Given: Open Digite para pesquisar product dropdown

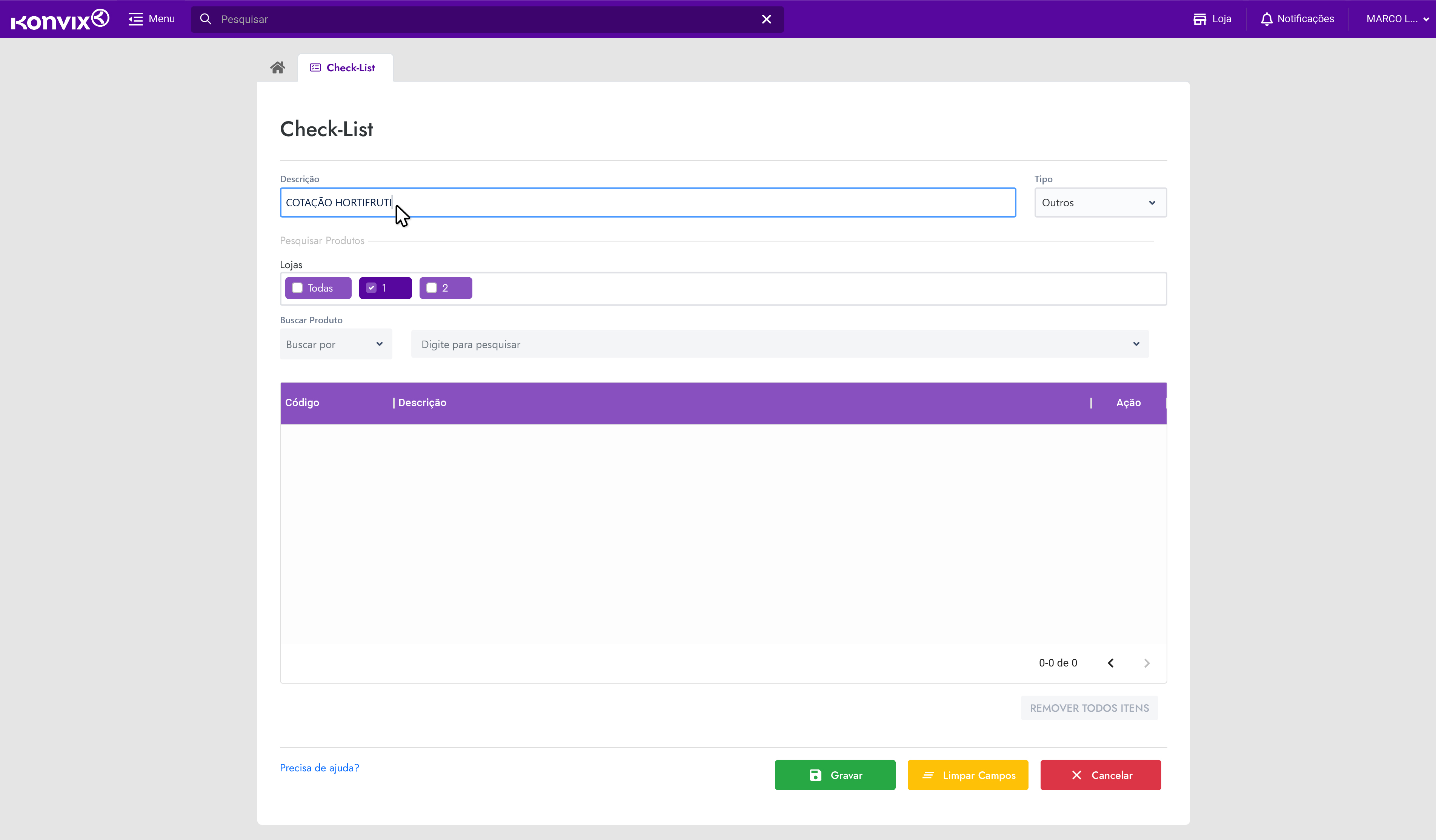Looking at the screenshot, I should point(779,344).
